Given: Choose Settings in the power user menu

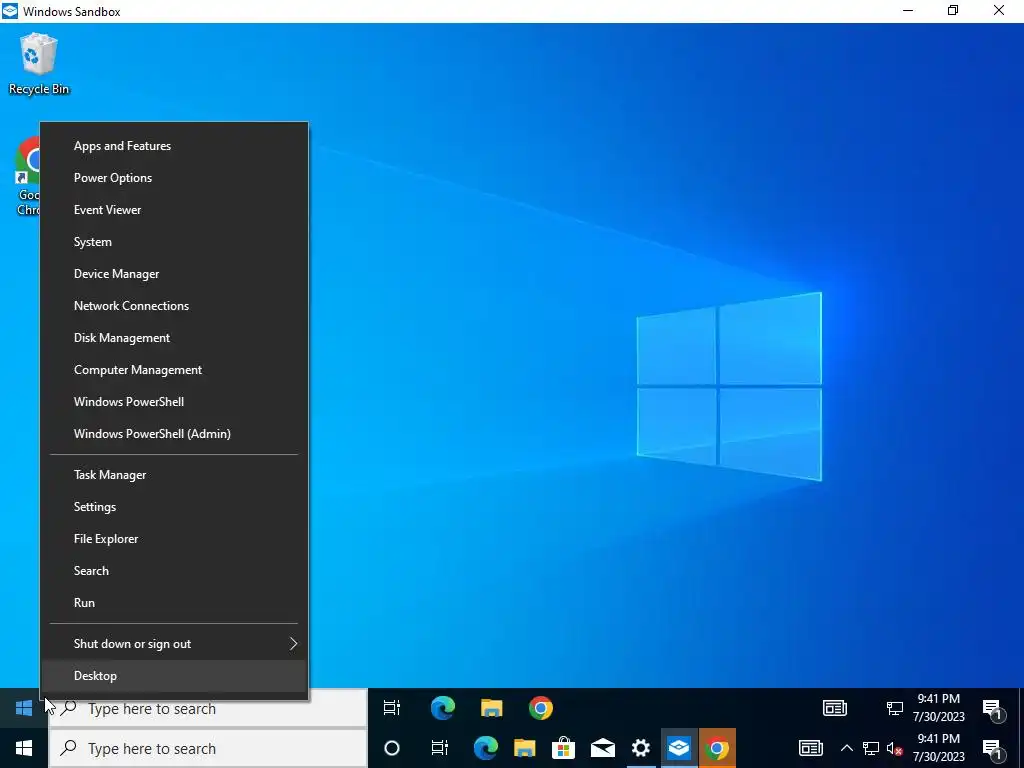Looking at the screenshot, I should 174,507.
